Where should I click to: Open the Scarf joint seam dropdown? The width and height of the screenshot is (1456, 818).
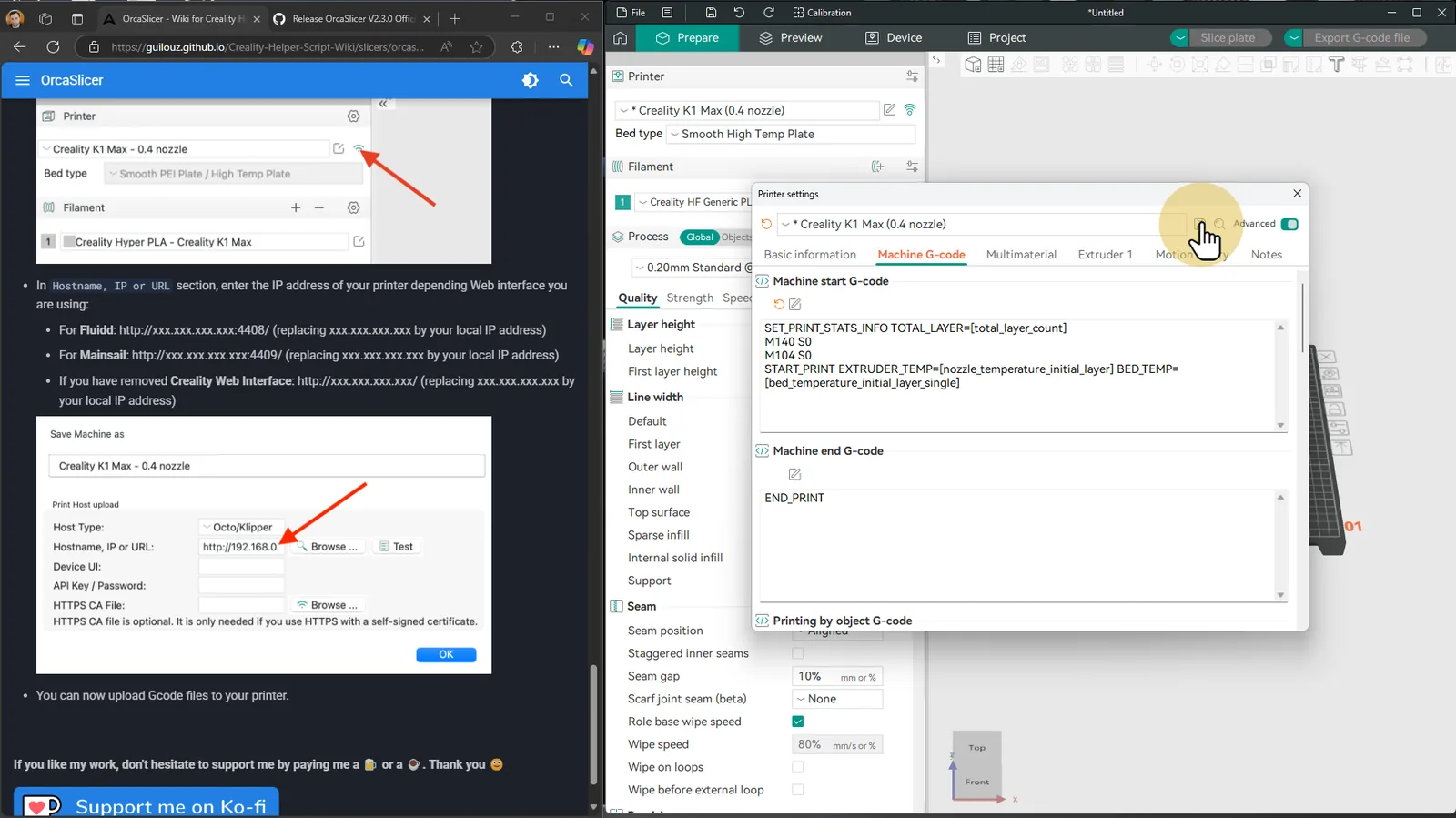[x=837, y=699]
